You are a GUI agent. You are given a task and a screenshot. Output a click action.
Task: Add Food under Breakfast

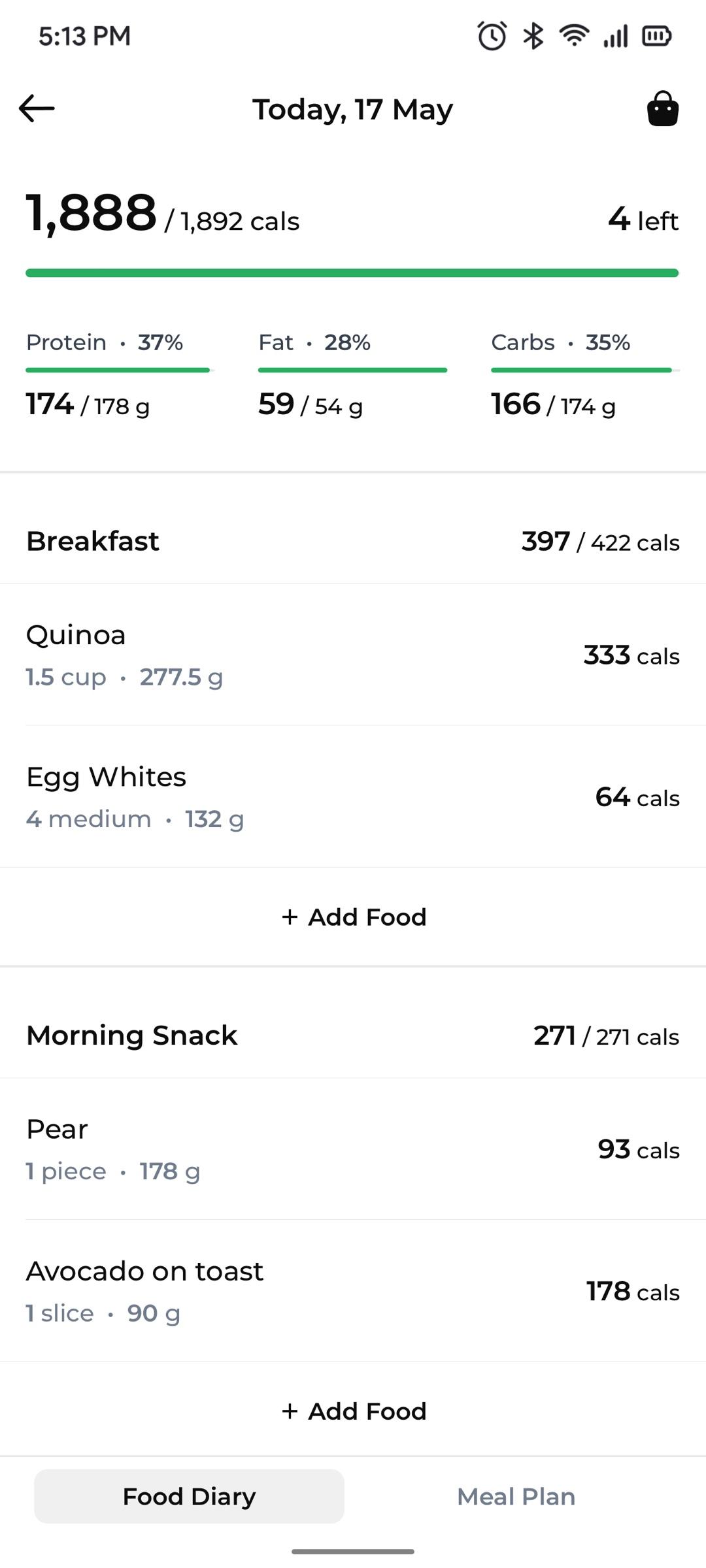tap(353, 917)
